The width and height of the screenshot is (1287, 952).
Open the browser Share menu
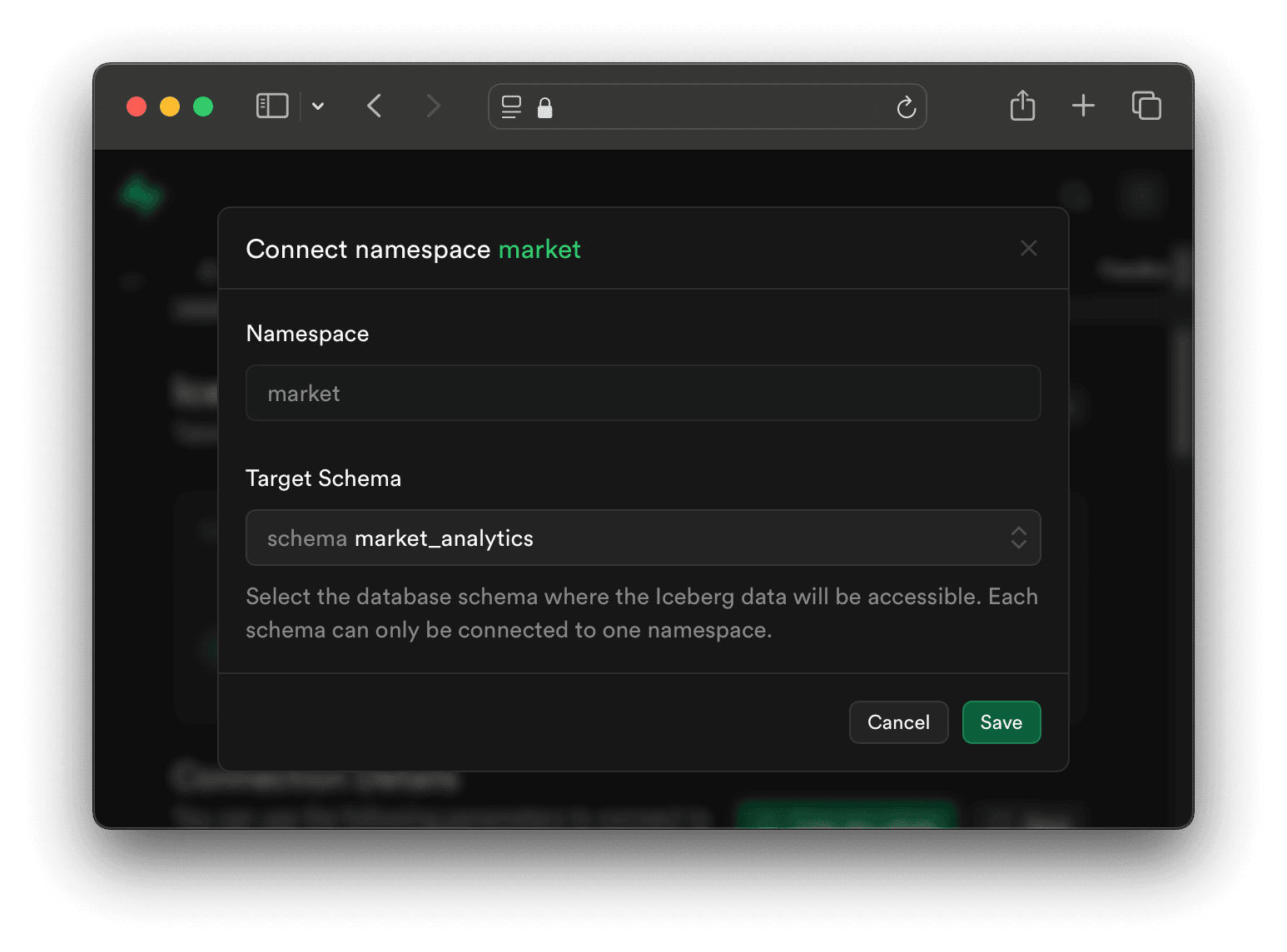click(1022, 107)
